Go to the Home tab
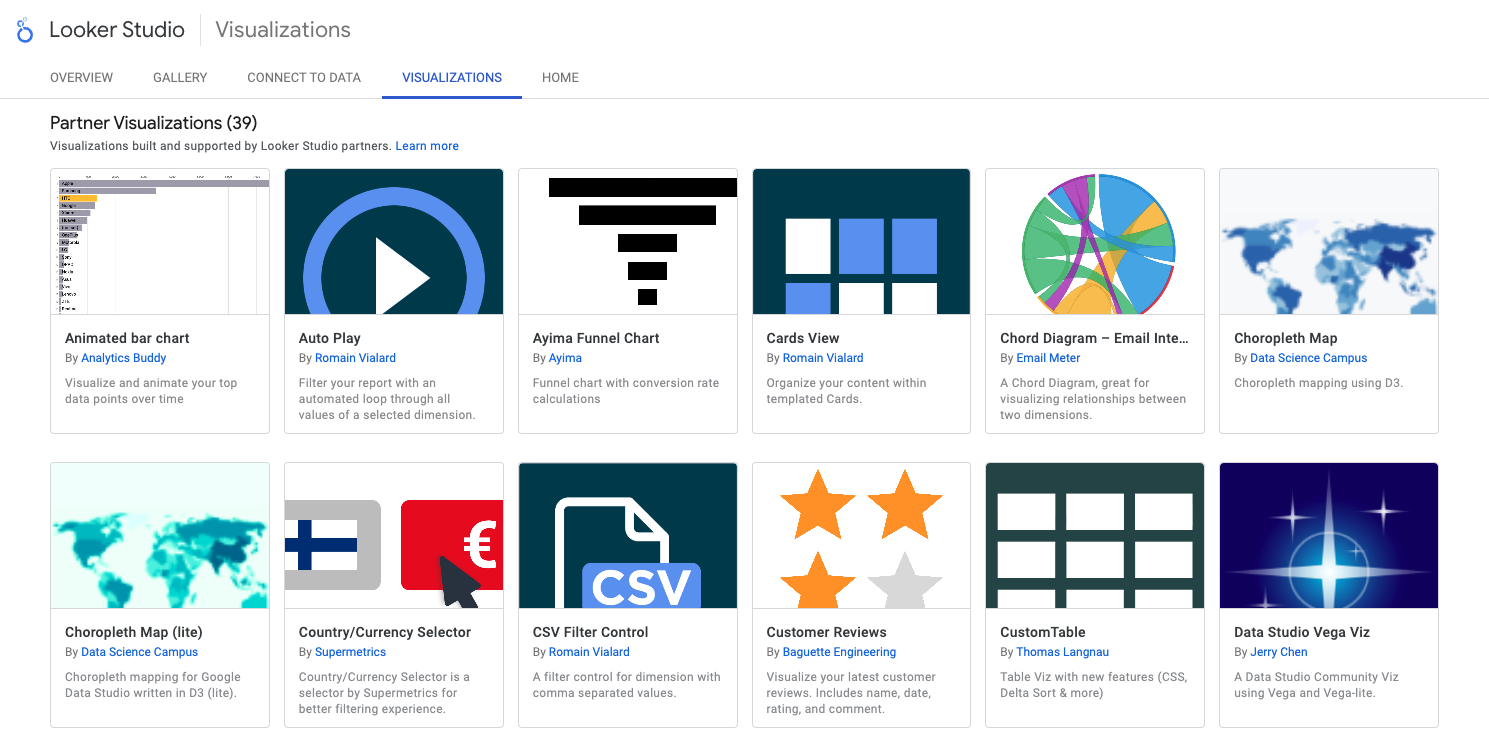Viewport: 1489px width, 749px height. pyautogui.click(x=560, y=77)
